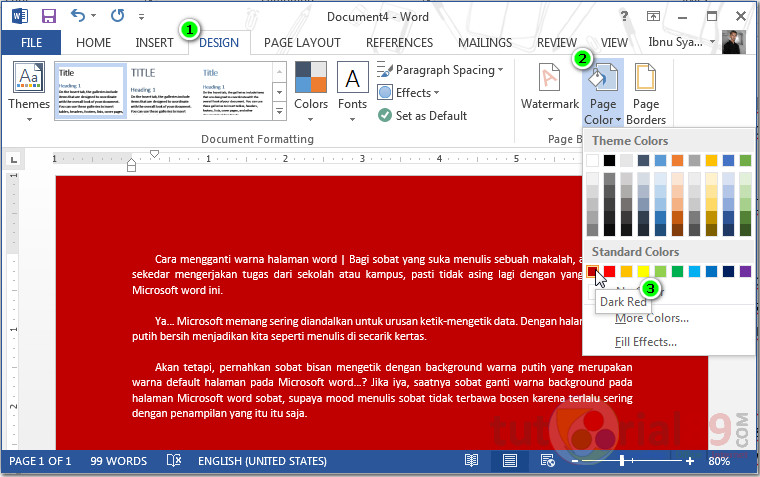This screenshot has height=477, width=760.
Task: Click PAGE 1 OF 1 in status bar
Action: click(40, 461)
